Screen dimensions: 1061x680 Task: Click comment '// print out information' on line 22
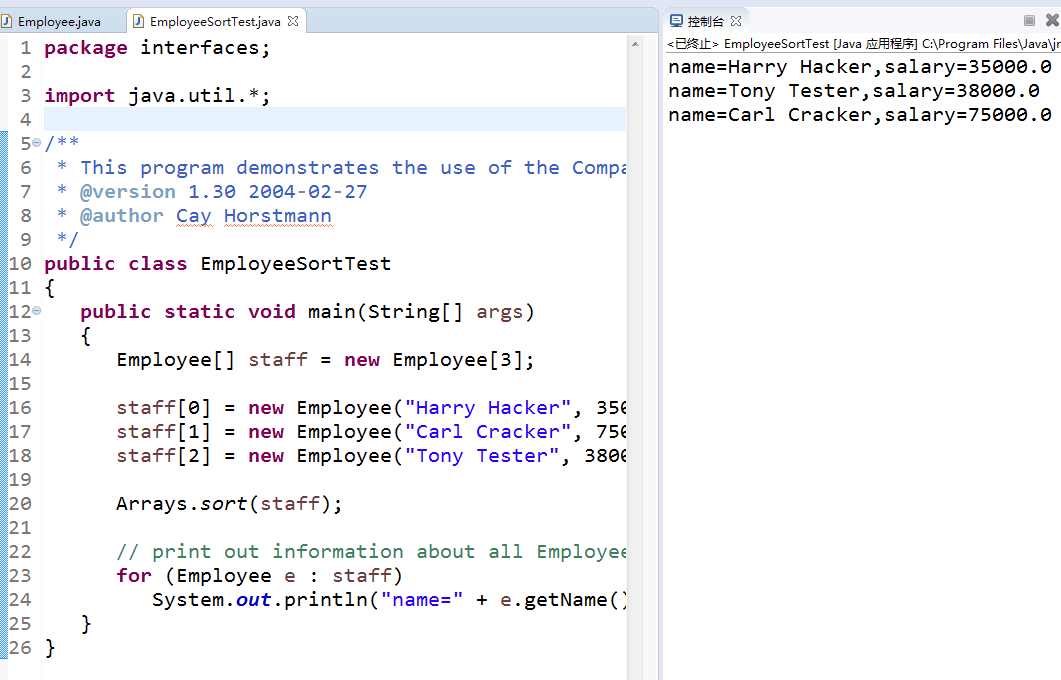point(260,552)
